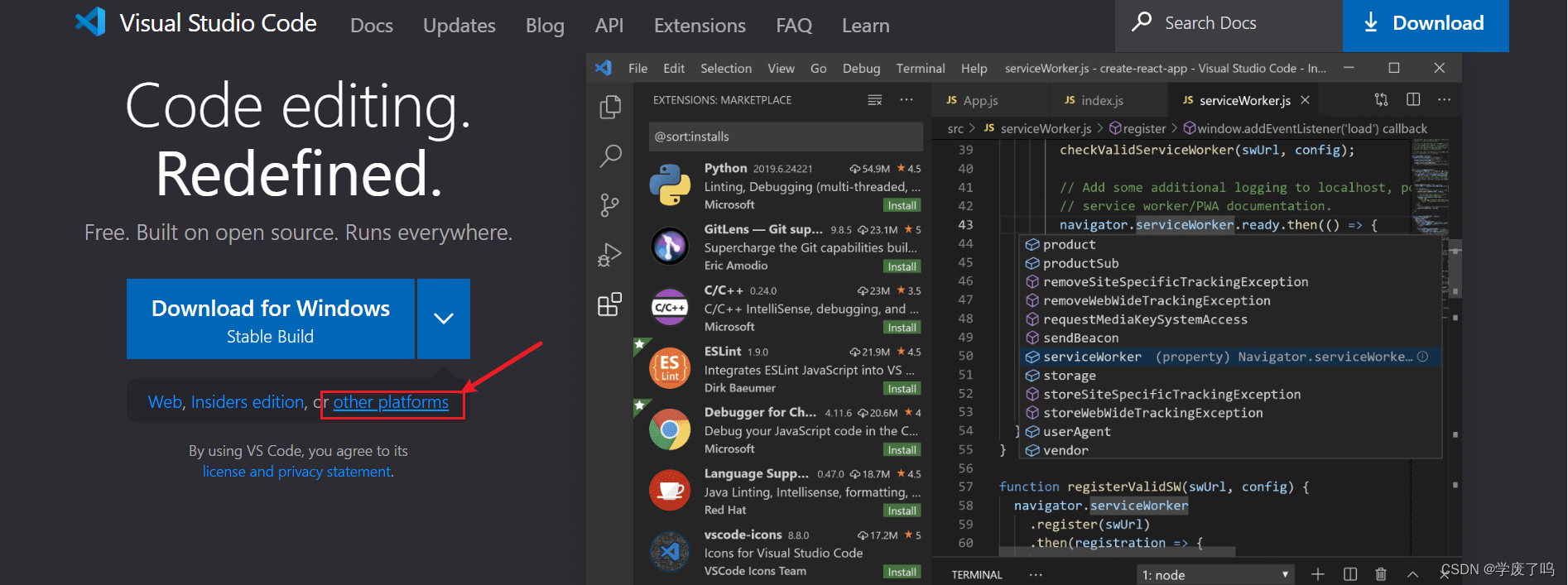Open the Selection menu
The width and height of the screenshot is (1568, 585).
[x=726, y=68]
